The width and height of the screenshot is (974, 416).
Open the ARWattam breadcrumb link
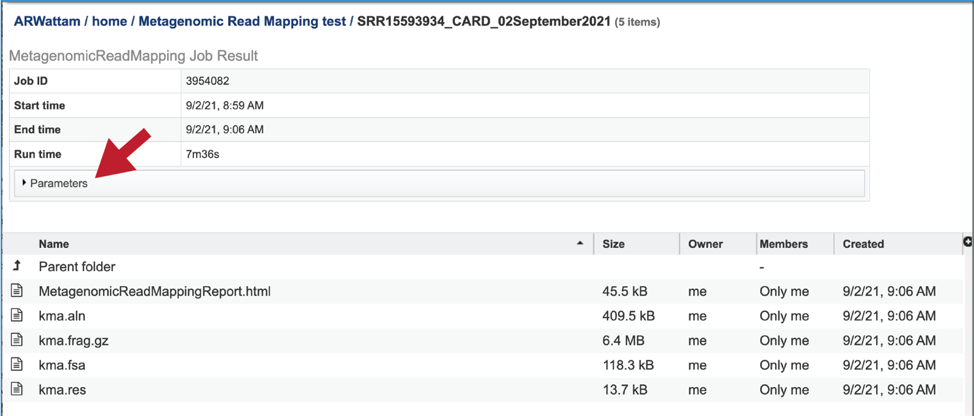50,22
